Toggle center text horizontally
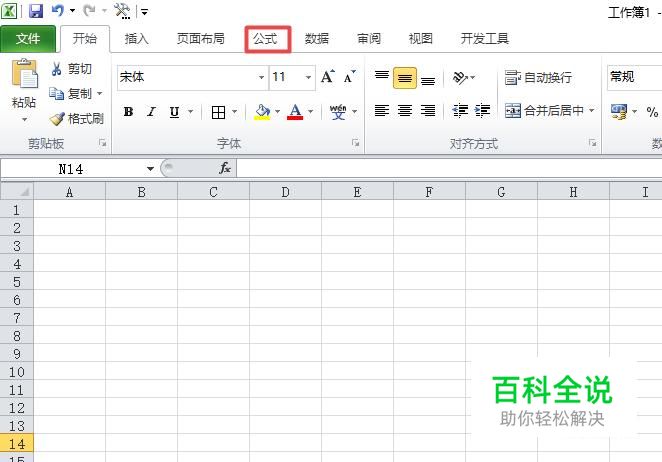 (404, 111)
